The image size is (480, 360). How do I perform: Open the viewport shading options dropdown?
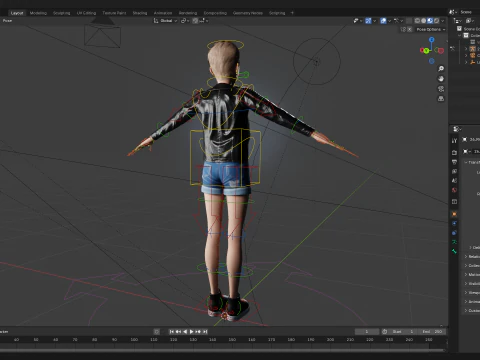pos(443,21)
